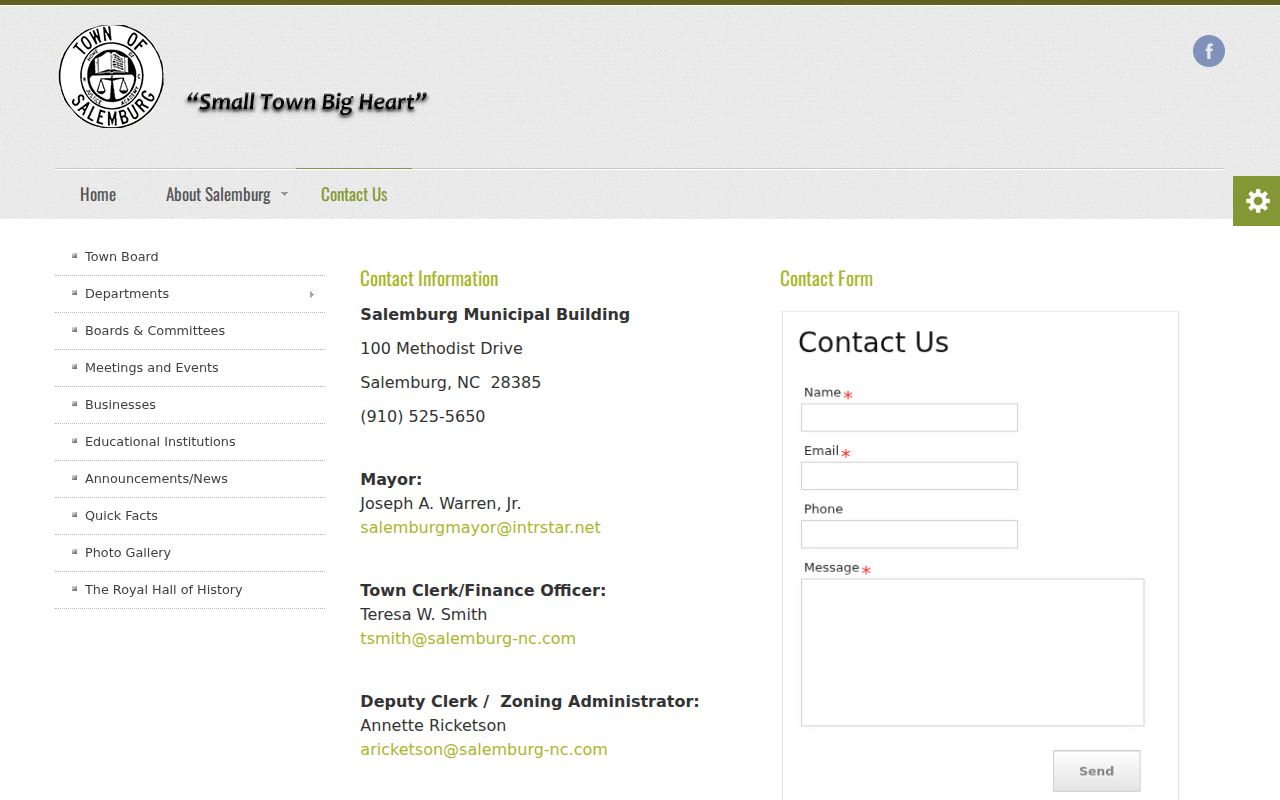Select the Contact Us menu tab
Screen dimensions: 1280x800
354,194
